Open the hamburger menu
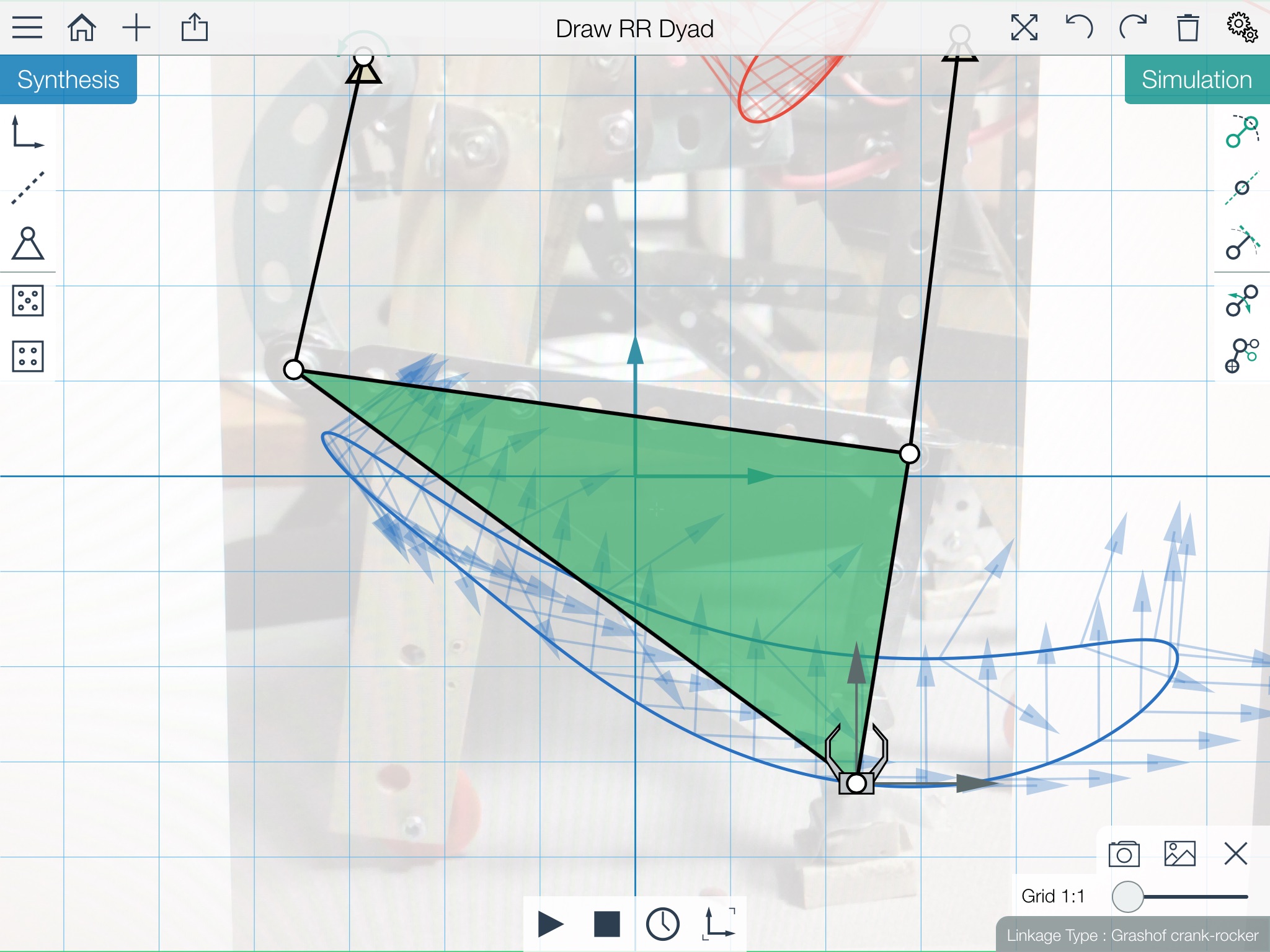Image resolution: width=1270 pixels, height=952 pixels. pyautogui.click(x=27, y=28)
